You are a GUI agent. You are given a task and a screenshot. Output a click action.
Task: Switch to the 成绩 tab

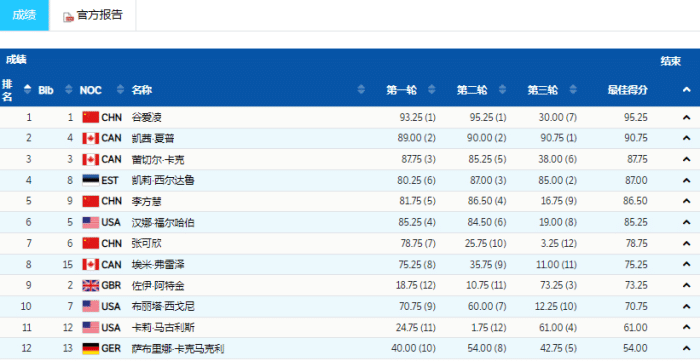point(24,15)
